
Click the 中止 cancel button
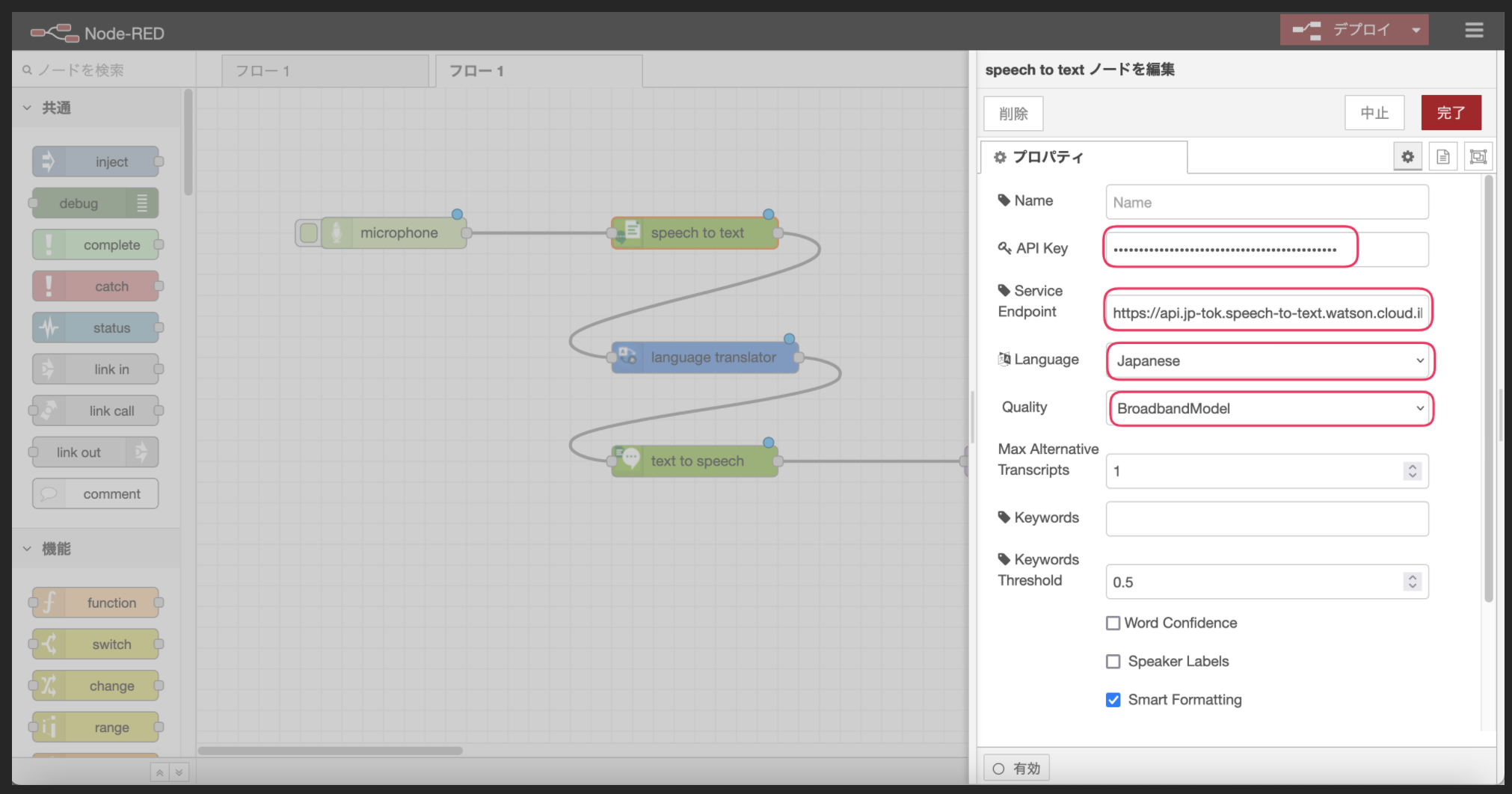point(1374,113)
